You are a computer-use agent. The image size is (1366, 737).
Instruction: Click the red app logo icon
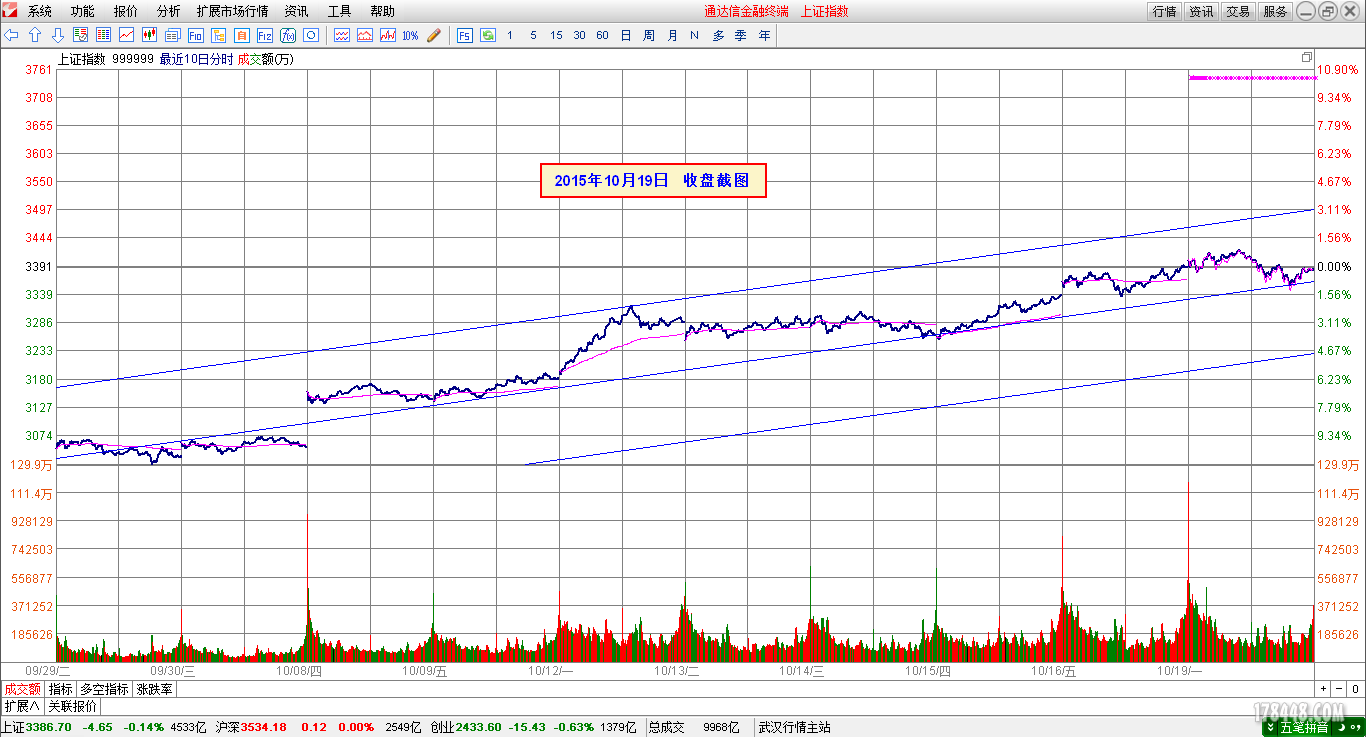(x=10, y=11)
